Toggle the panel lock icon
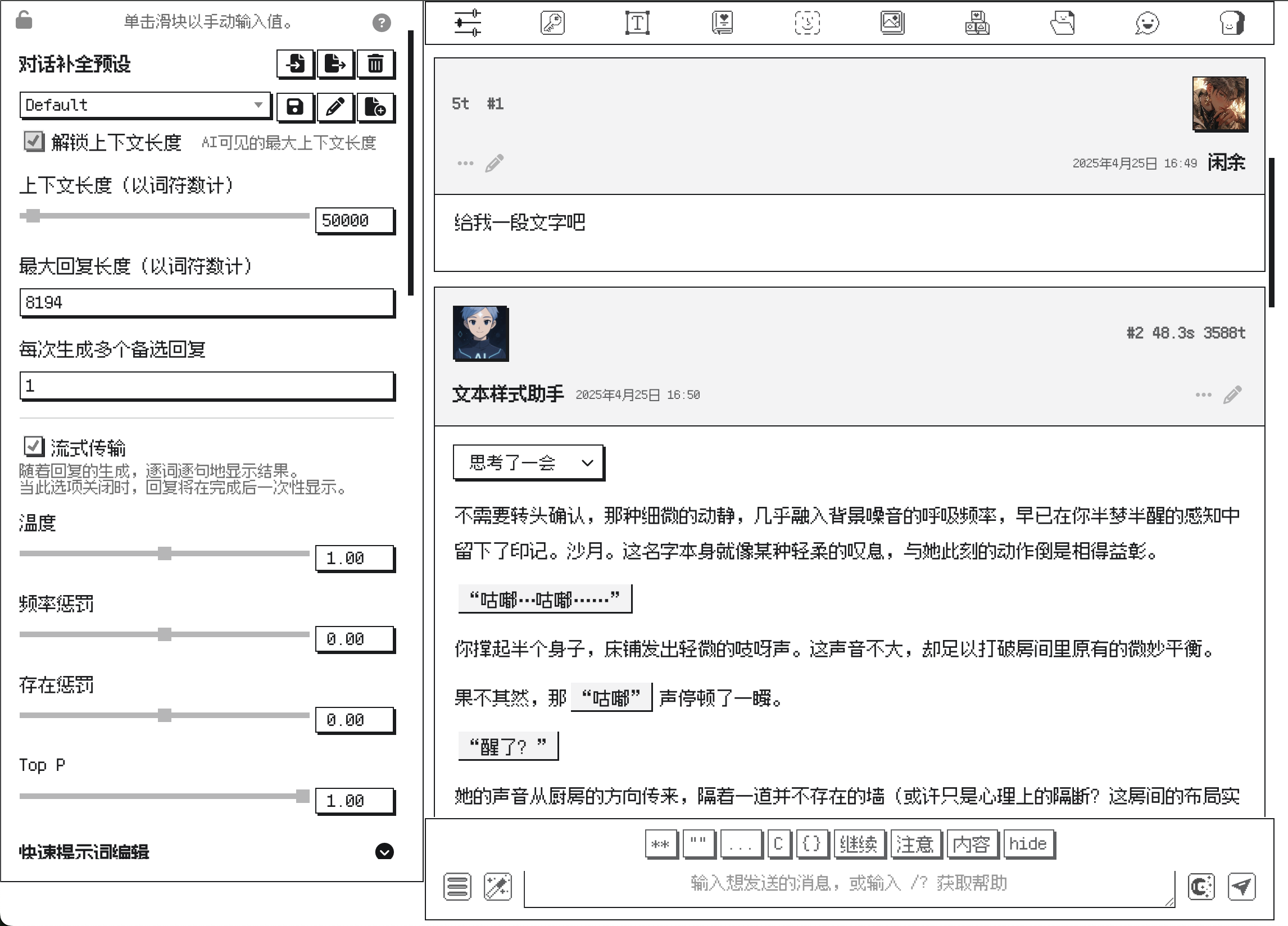Viewport: 1288px width, 926px height. (x=24, y=20)
